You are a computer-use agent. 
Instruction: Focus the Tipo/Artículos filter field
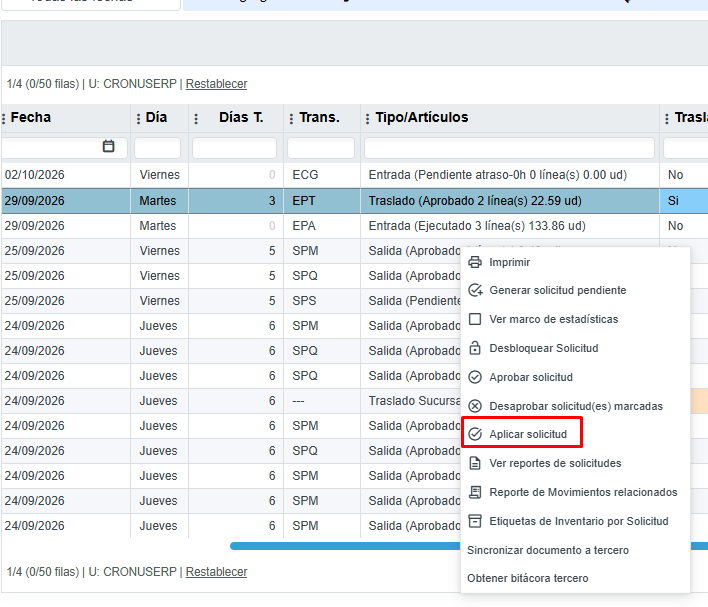[509, 148]
